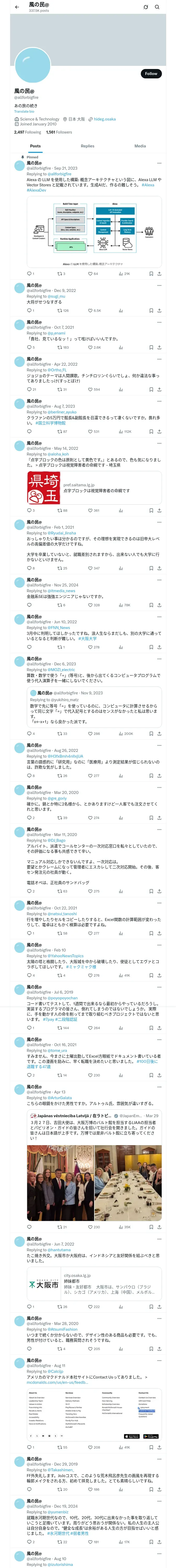Open the more menu on the pinned post

pyautogui.click(x=159, y=163)
